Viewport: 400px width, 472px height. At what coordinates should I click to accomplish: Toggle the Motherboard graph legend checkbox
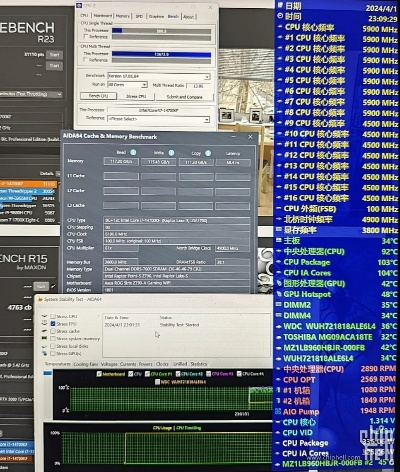99,374
